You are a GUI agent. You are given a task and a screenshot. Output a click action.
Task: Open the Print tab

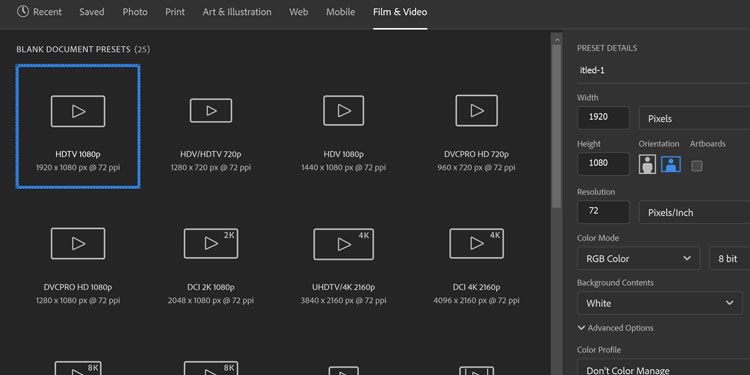(175, 12)
